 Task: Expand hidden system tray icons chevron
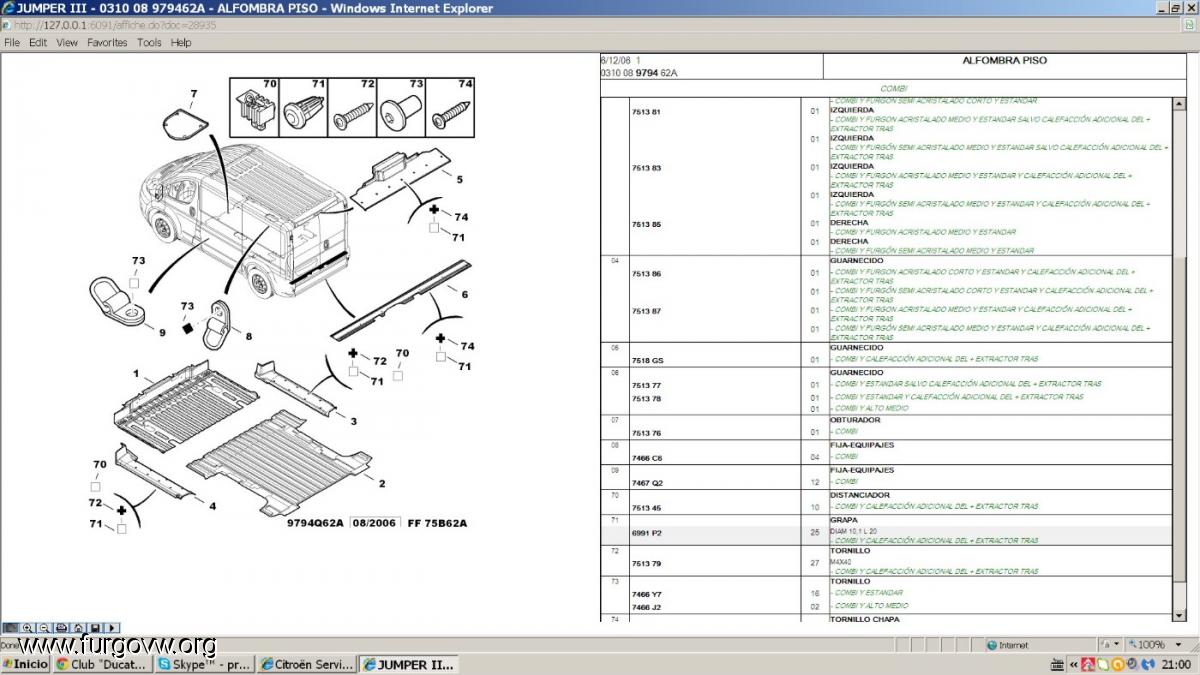(x=1073, y=664)
